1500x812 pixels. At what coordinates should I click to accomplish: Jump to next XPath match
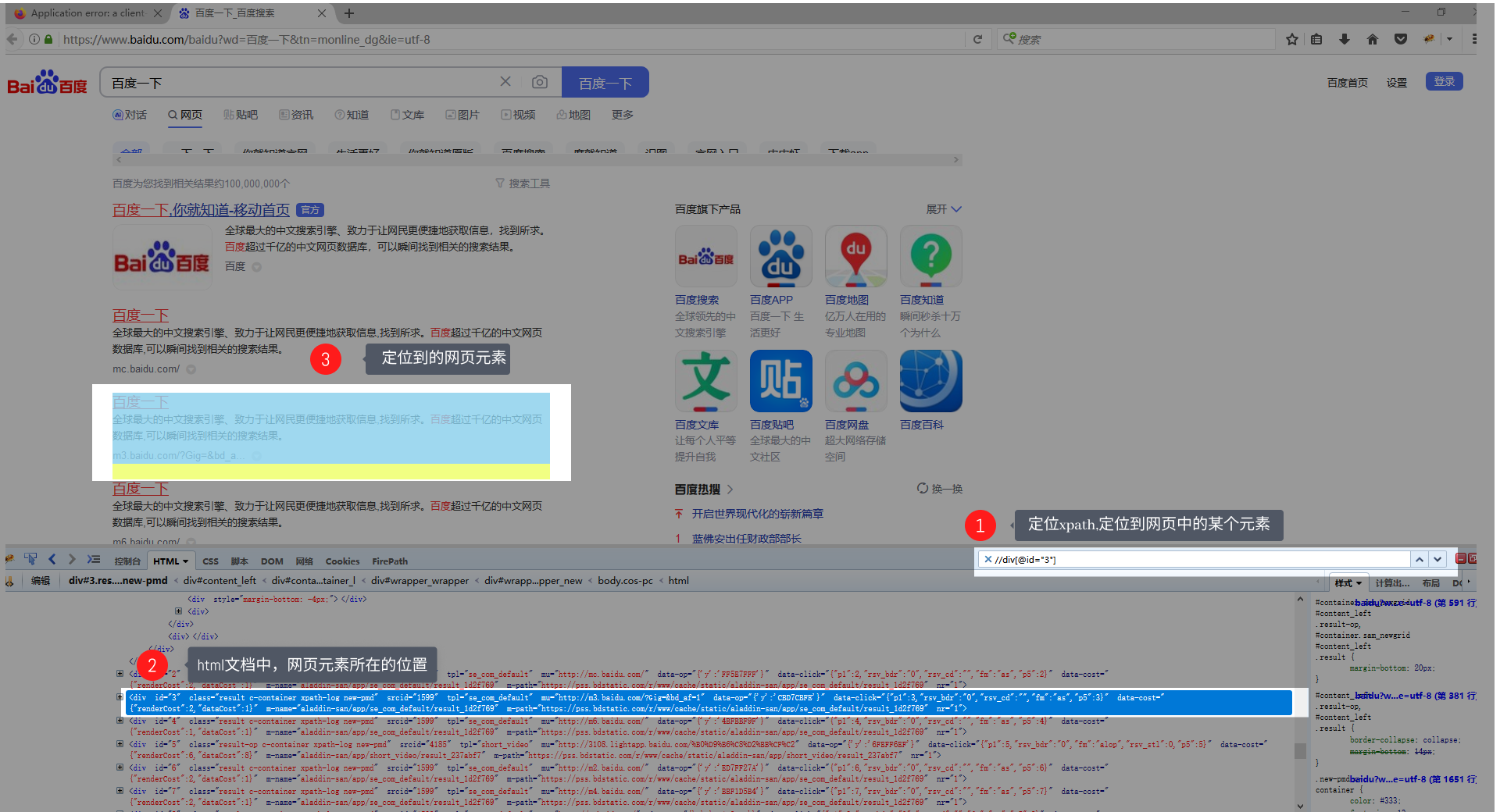click(1437, 559)
